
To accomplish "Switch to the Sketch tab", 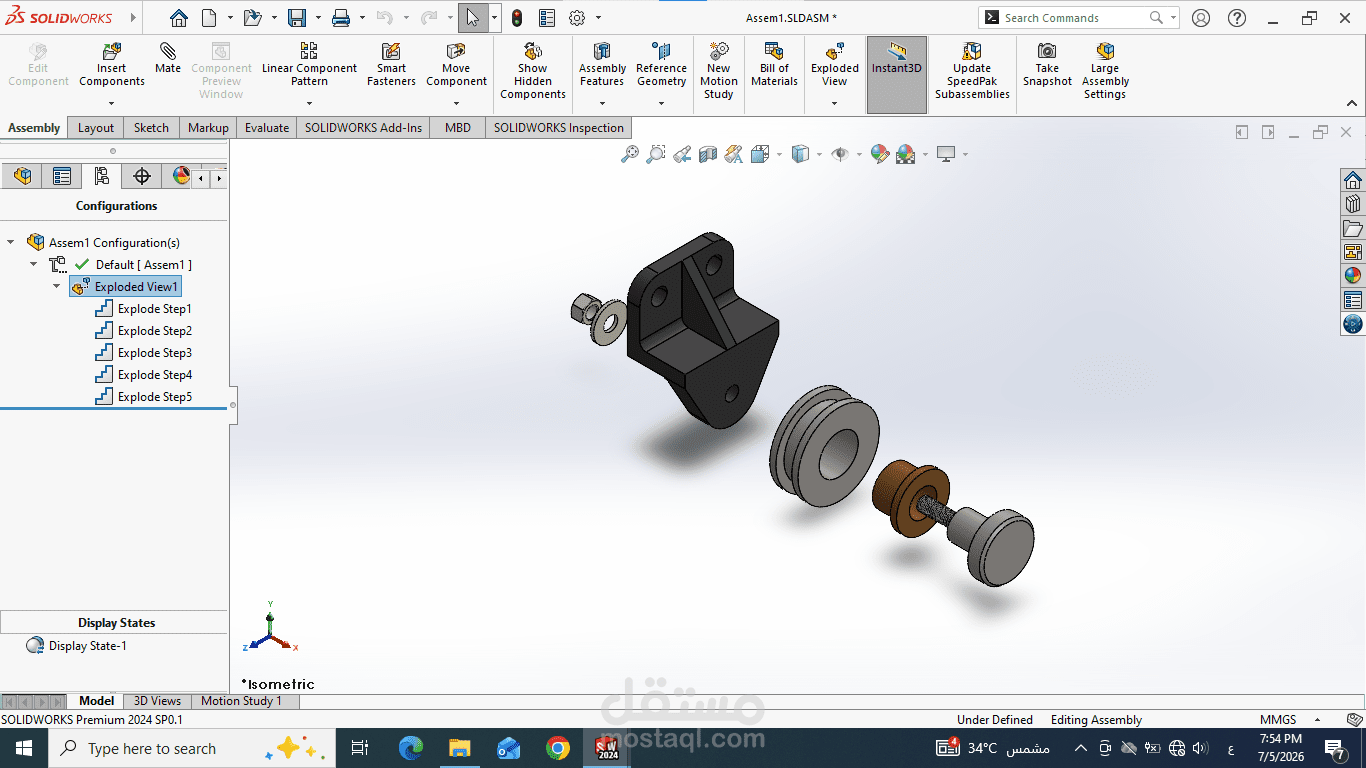I will tap(152, 128).
